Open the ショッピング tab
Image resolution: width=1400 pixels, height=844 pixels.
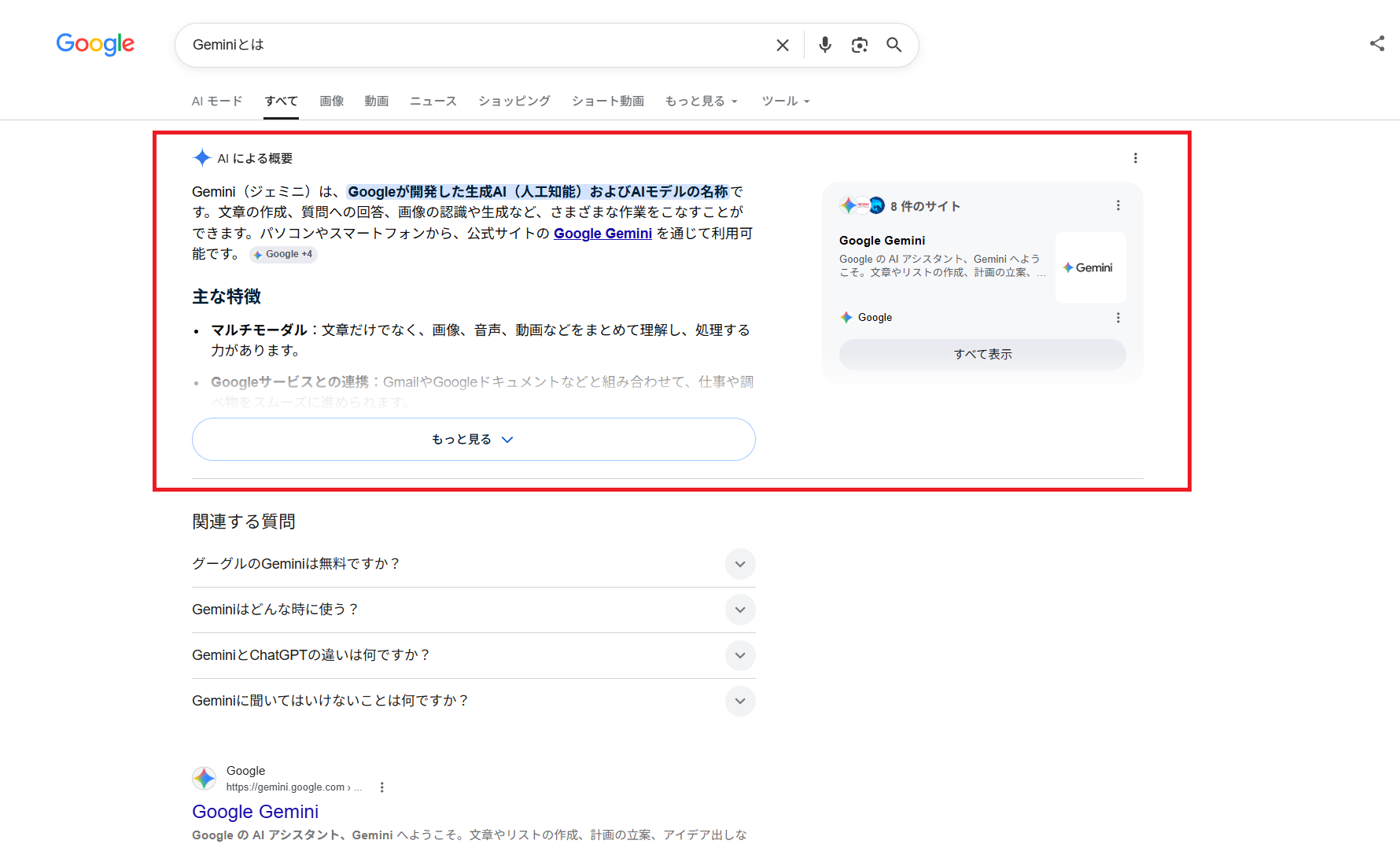[x=514, y=101]
